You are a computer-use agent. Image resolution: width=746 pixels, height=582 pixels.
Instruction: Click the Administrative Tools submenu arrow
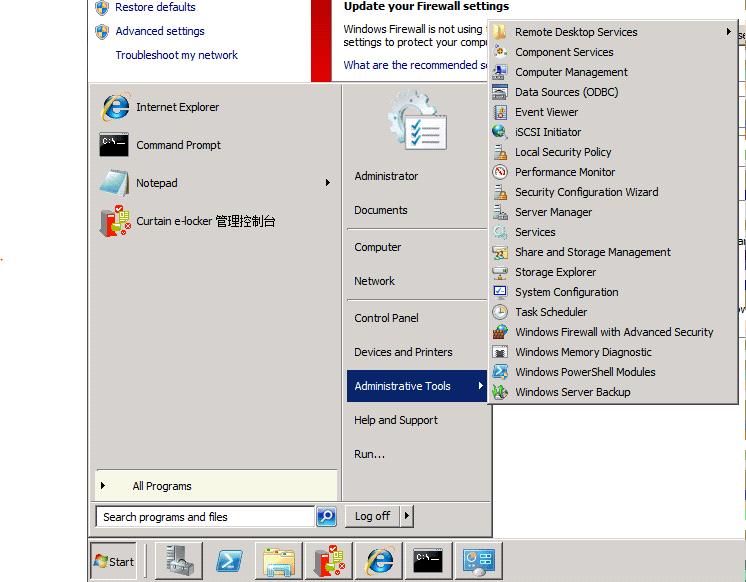481,385
